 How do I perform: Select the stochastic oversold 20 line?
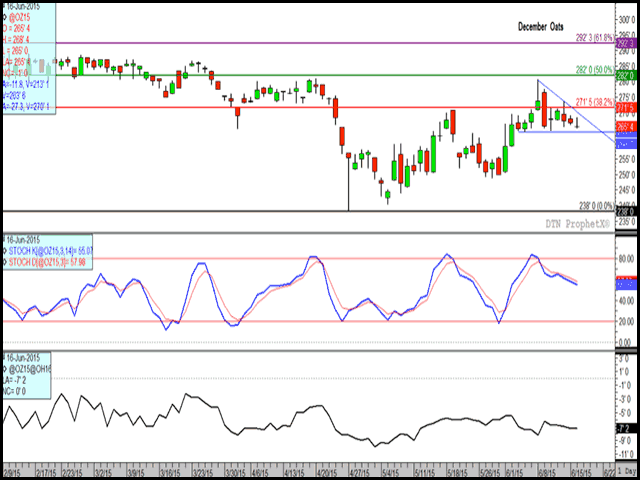308,321
